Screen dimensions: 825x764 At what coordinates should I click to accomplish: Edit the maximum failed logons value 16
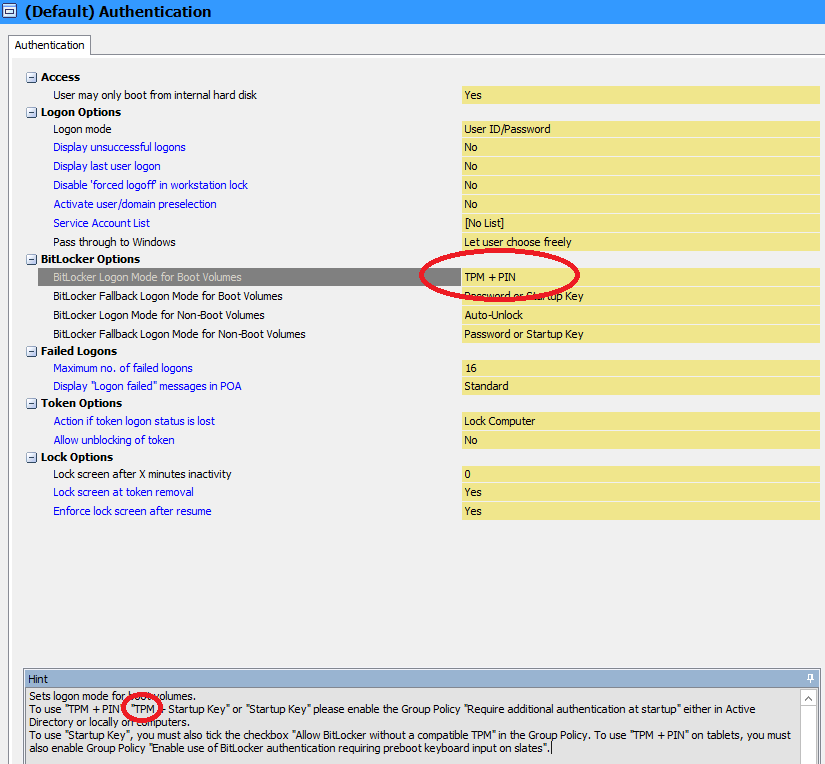tap(640, 368)
